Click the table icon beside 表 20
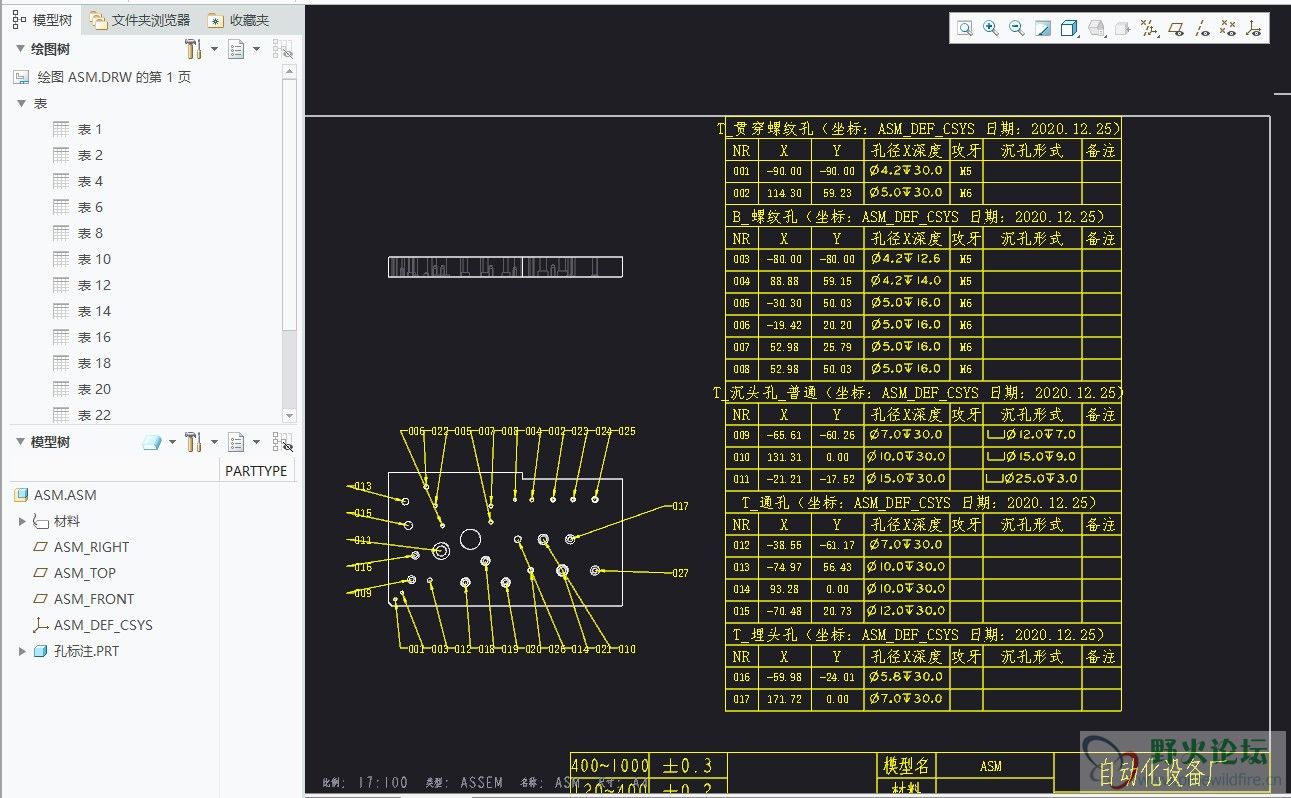 pyautogui.click(x=61, y=389)
